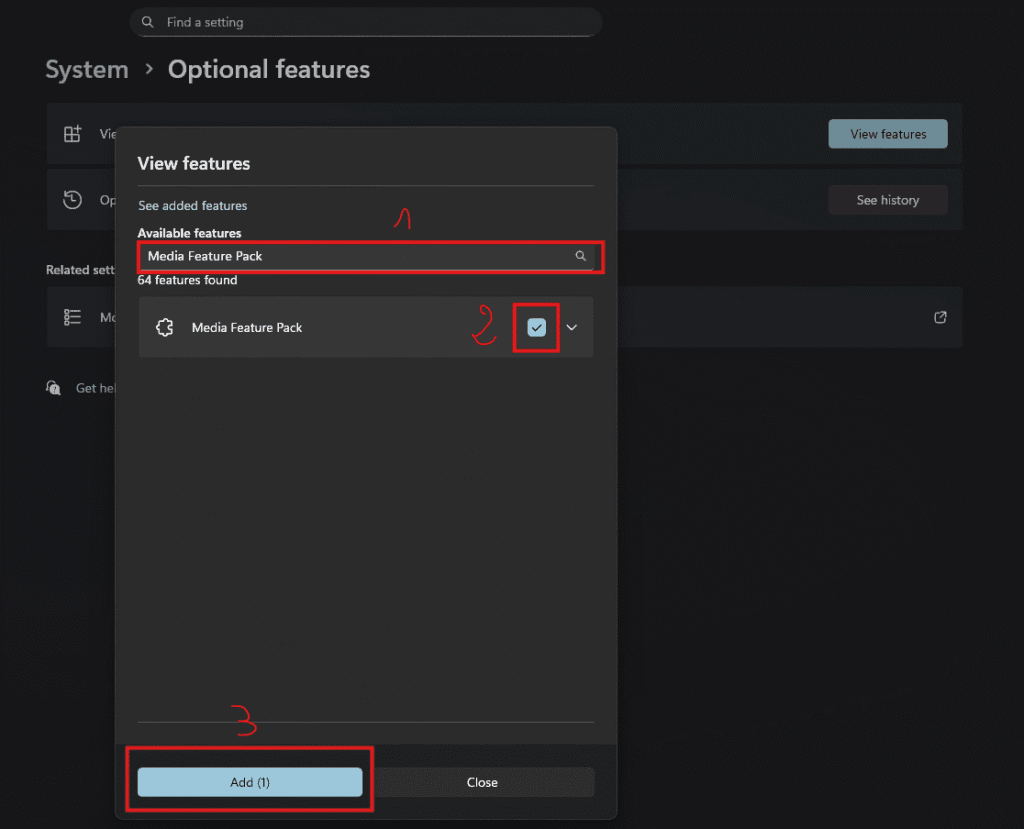Go back to System in breadcrumb
This screenshot has width=1024, height=829.
coord(87,70)
